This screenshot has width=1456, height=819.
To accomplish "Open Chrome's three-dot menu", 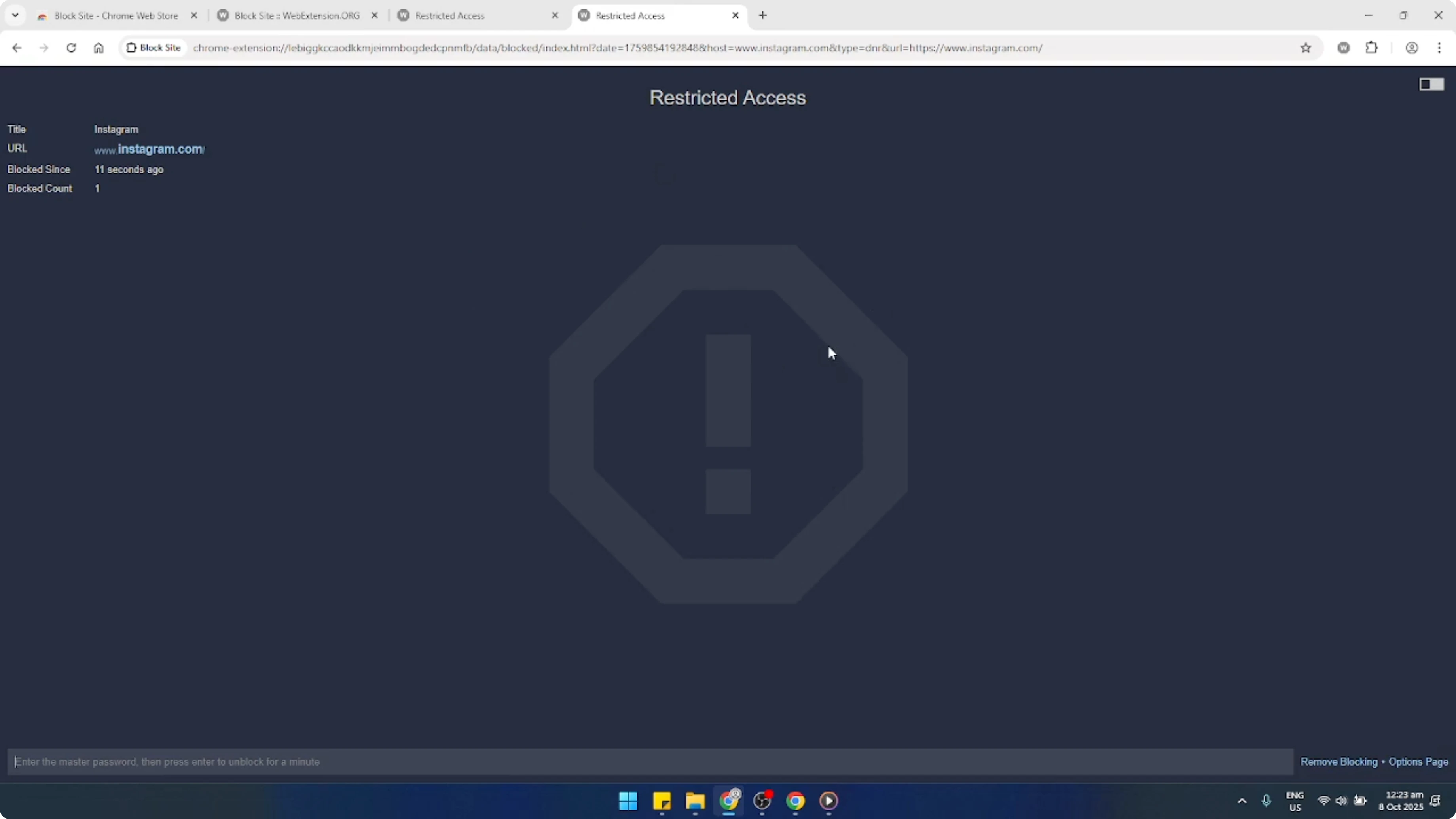I will click(1440, 48).
